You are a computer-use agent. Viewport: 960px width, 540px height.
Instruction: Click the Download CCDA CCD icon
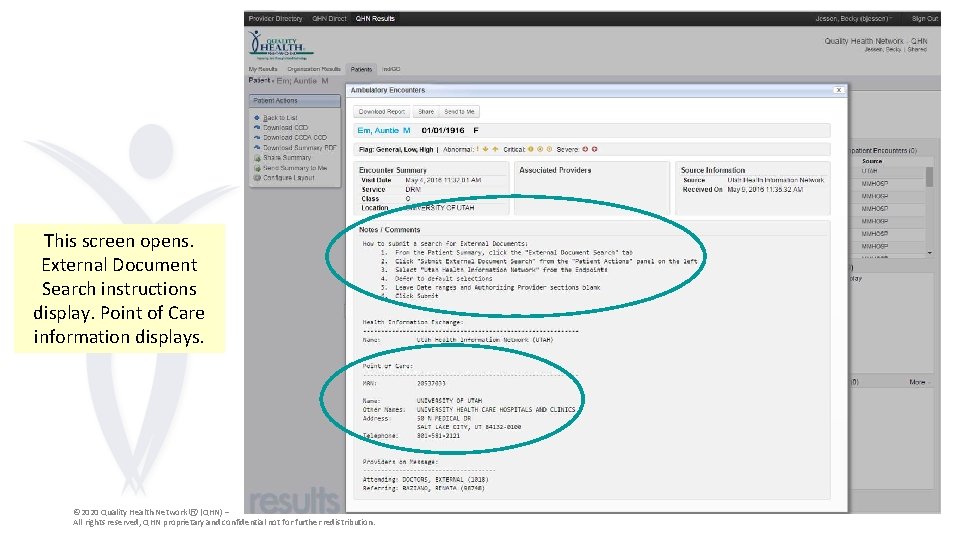257,137
